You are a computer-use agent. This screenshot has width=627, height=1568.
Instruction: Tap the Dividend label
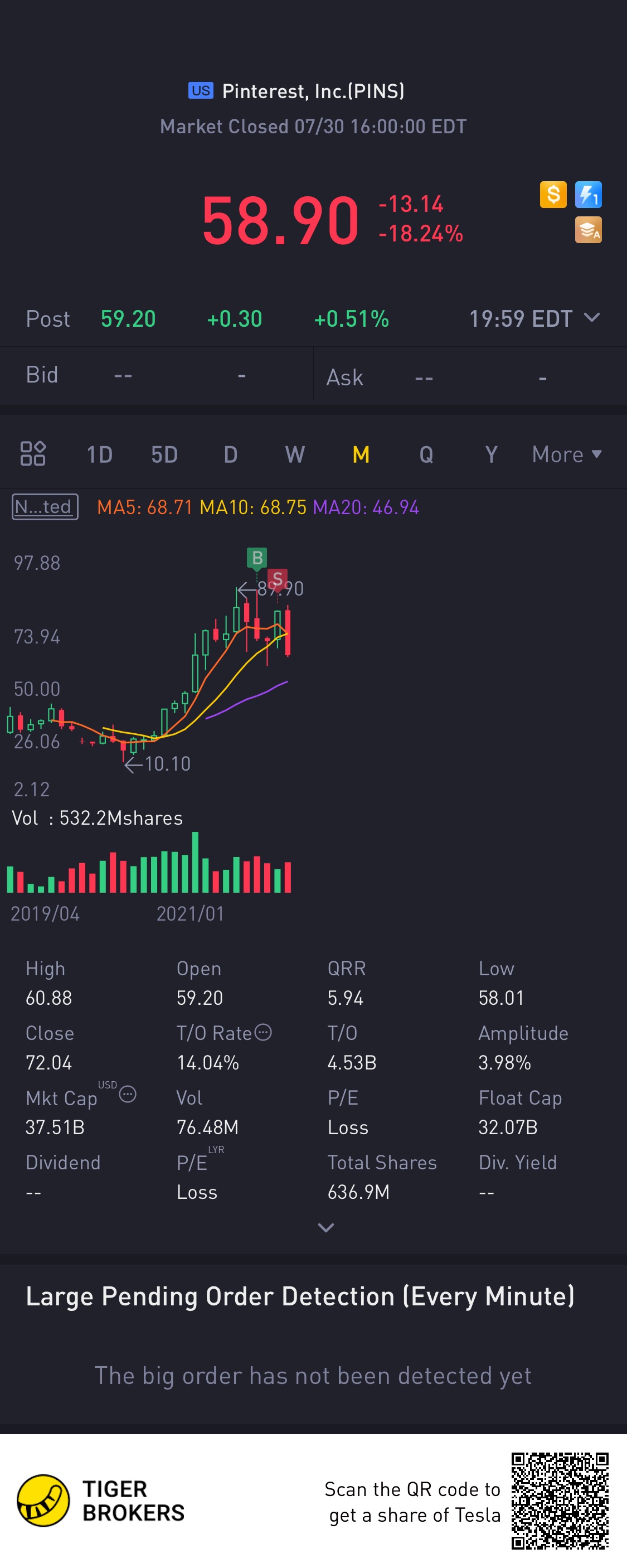pos(63,1163)
